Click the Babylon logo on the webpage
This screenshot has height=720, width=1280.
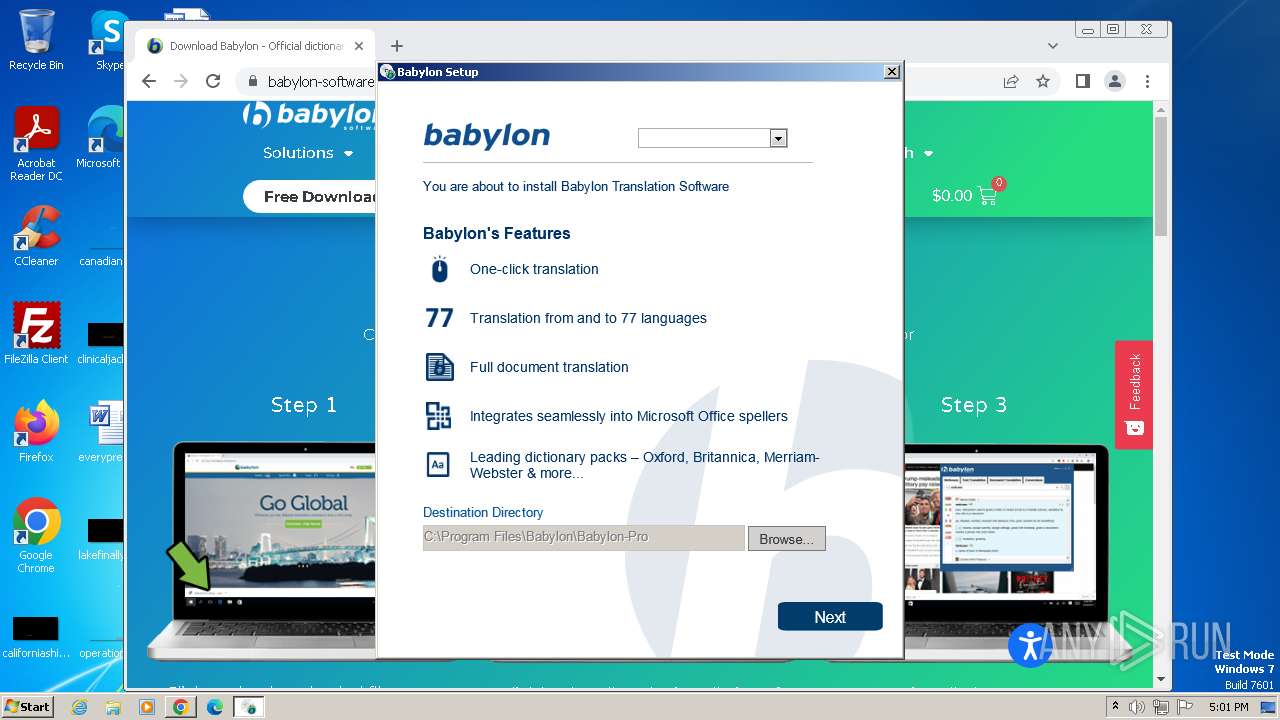pos(309,115)
